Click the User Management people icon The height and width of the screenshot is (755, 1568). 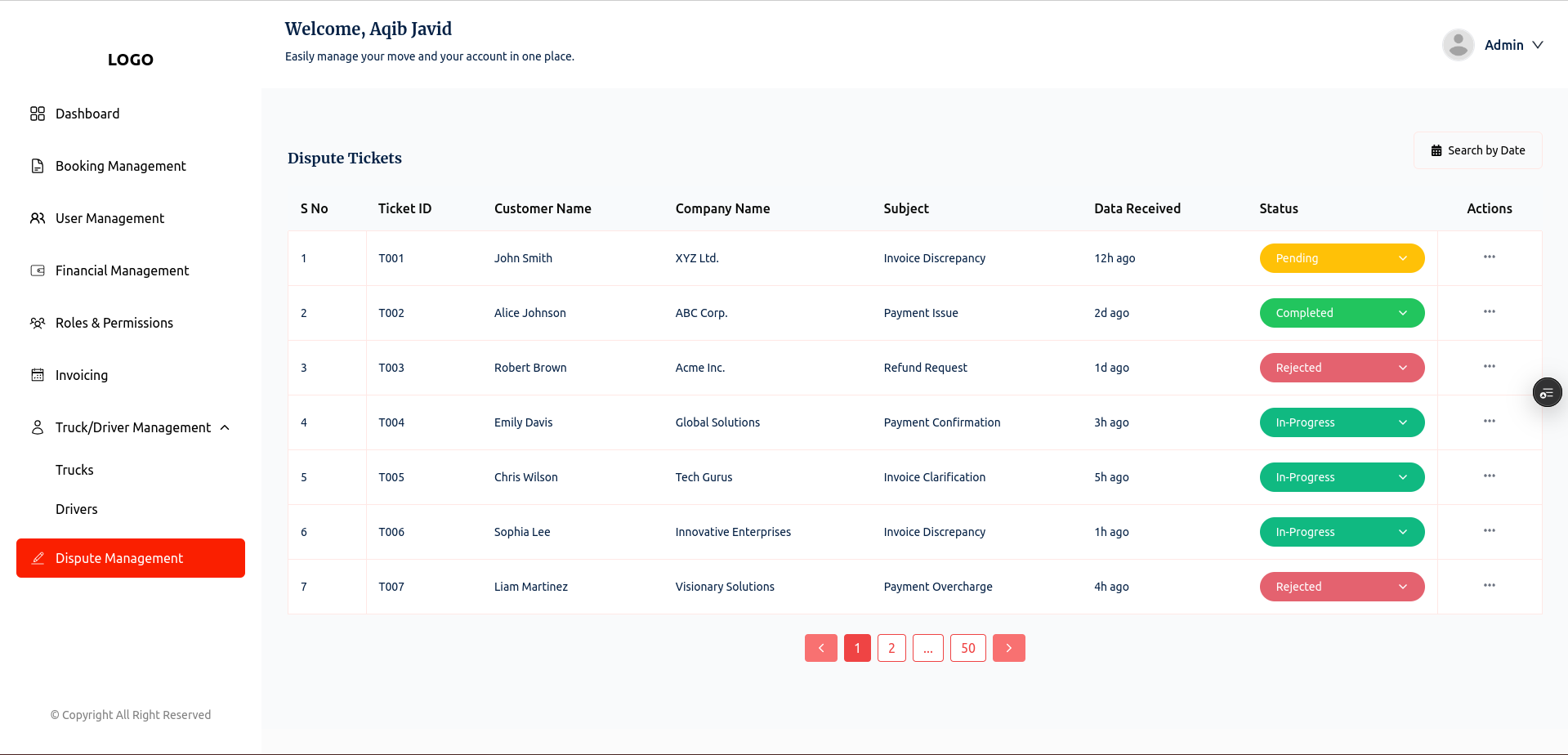(38, 218)
